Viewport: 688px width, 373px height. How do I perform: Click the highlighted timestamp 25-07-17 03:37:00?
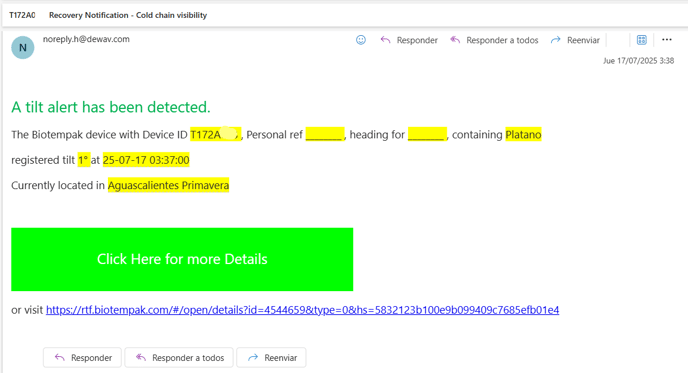coord(146,160)
